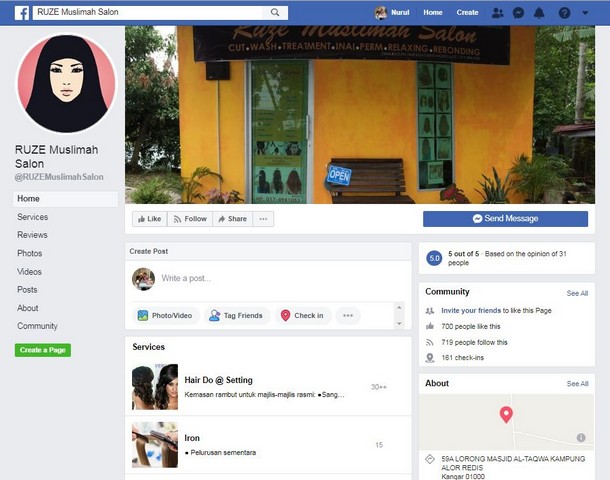This screenshot has width=610, height=480.
Task: Click the red map location pin
Action: (506, 414)
